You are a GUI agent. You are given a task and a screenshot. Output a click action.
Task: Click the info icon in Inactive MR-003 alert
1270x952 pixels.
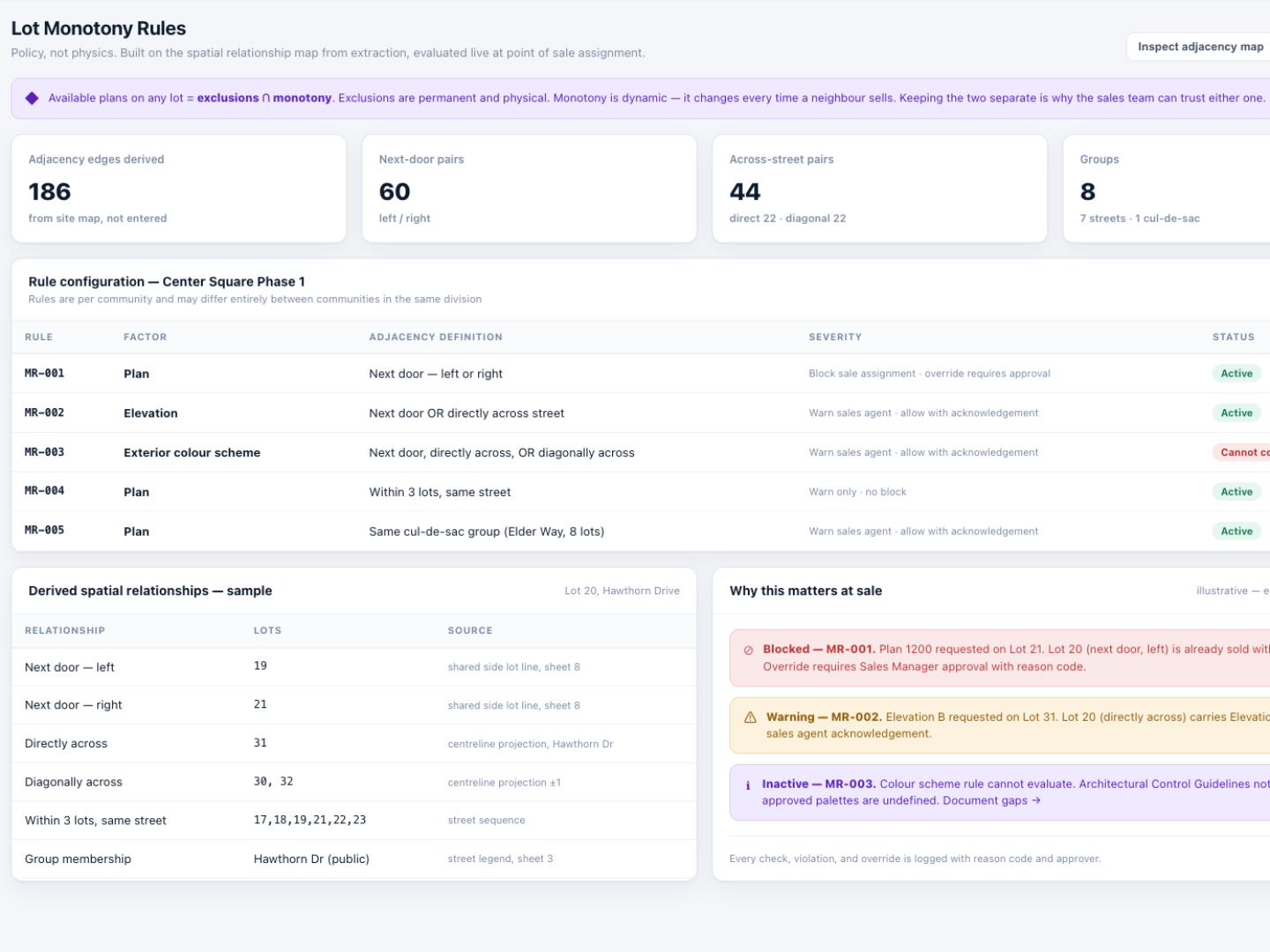point(748,785)
